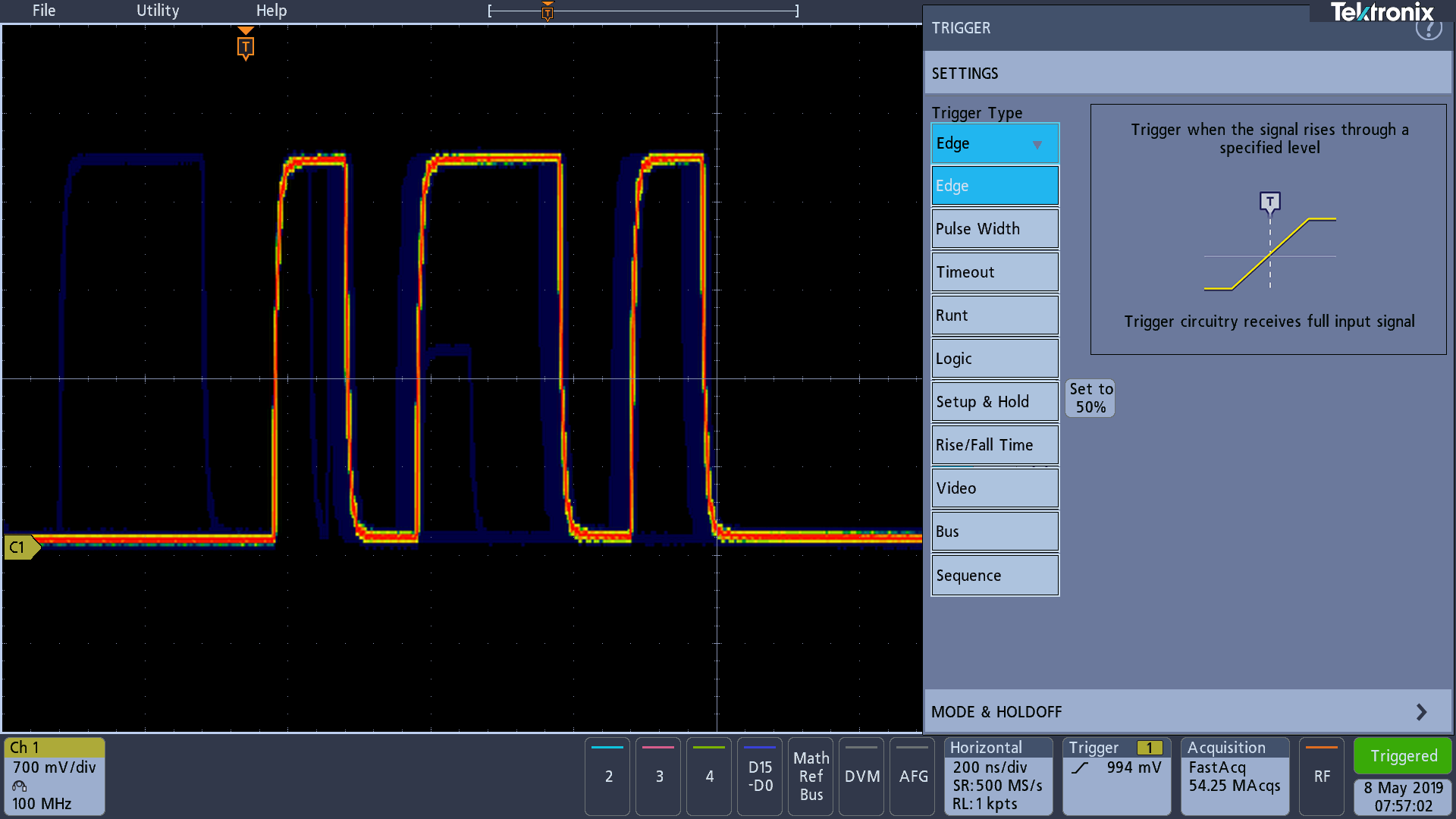
Task: Open the Trigger Type Edge dropdown
Action: 994,143
